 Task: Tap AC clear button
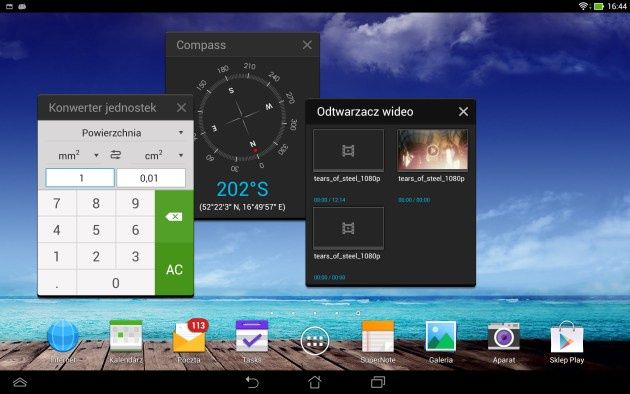(174, 269)
